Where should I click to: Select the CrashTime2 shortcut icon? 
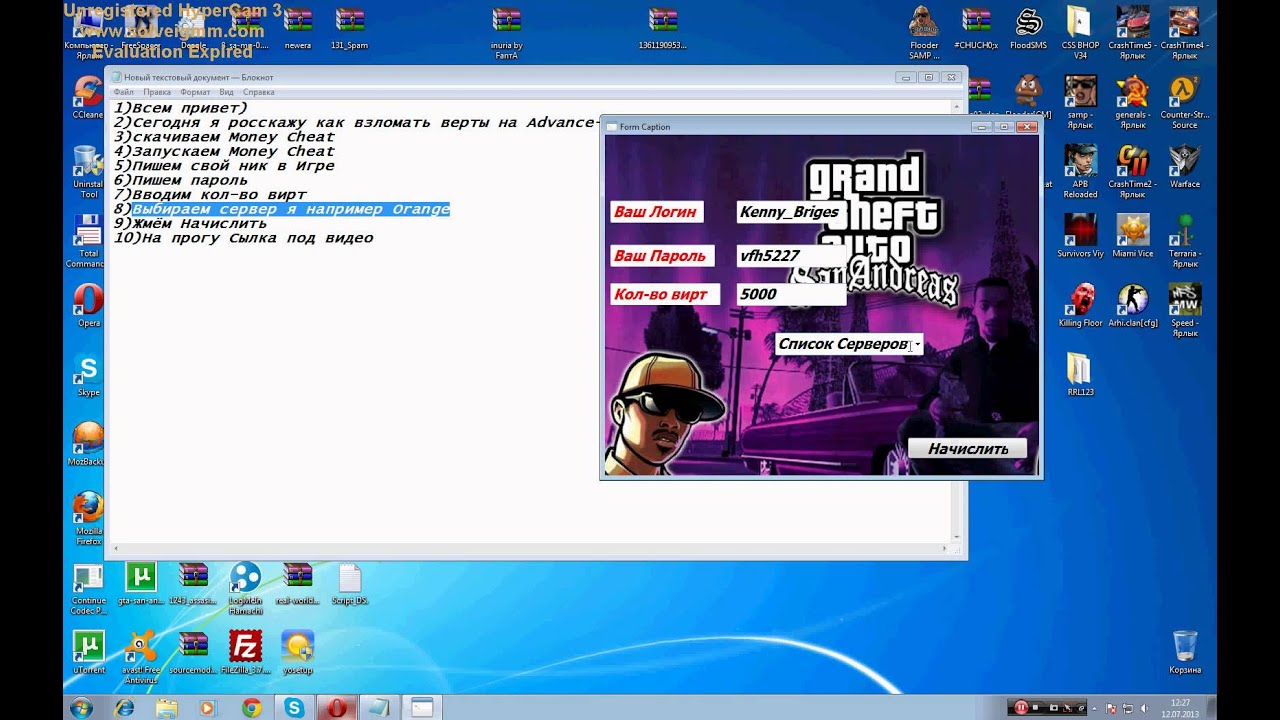[x=1132, y=172]
